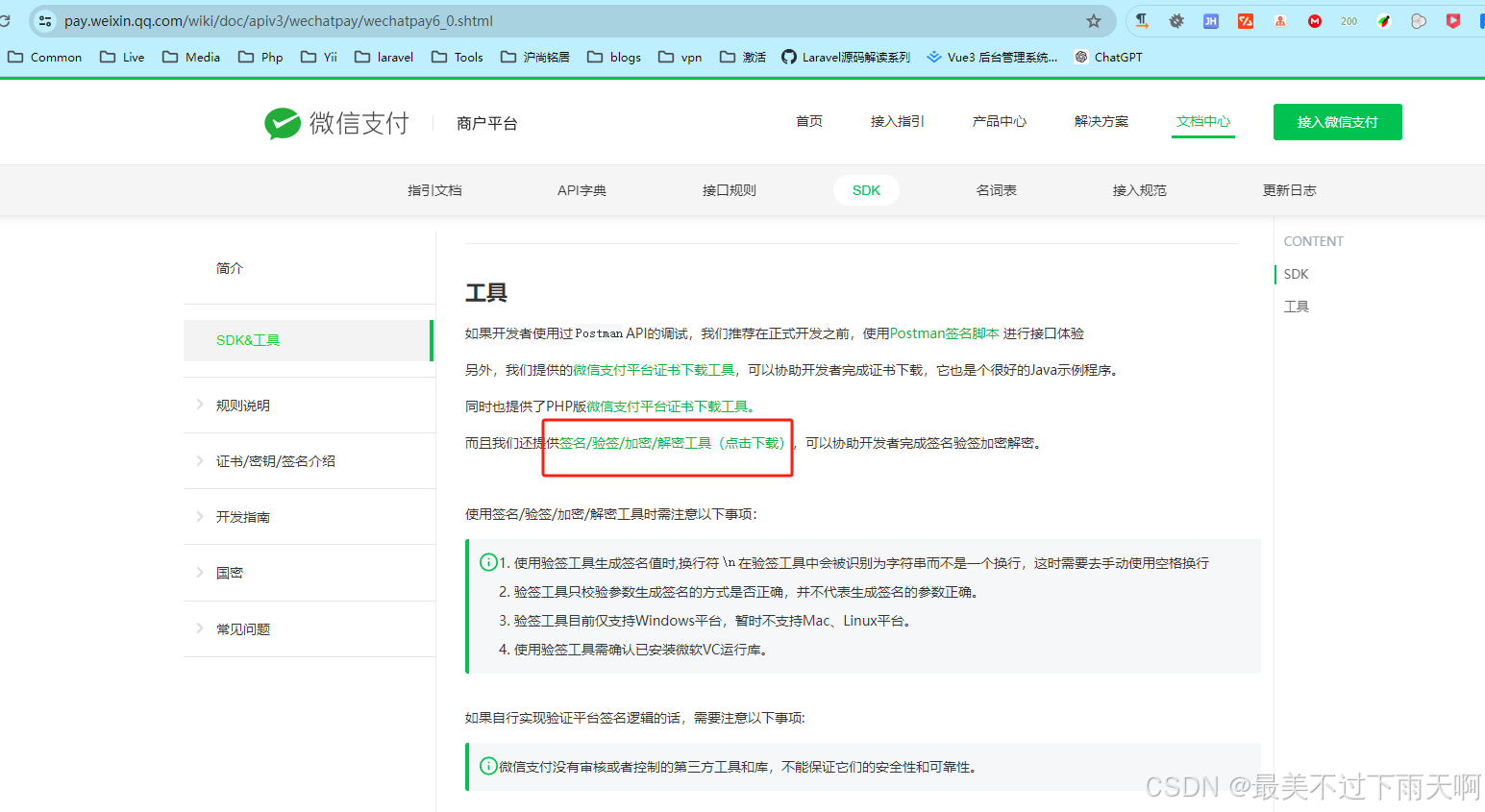
Task: Jump to 工具 in the CONTENT outline
Action: [x=1297, y=307]
